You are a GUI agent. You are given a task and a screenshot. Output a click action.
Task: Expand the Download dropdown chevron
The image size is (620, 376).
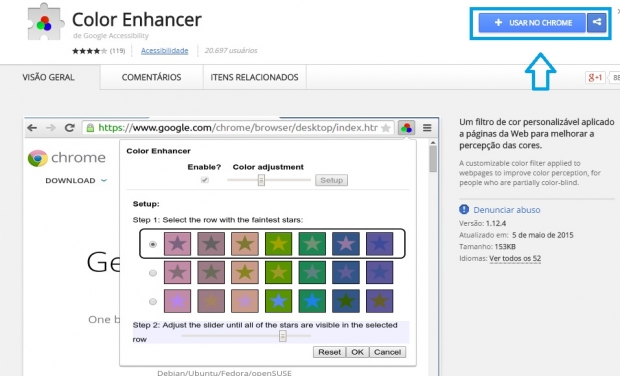(x=104, y=180)
